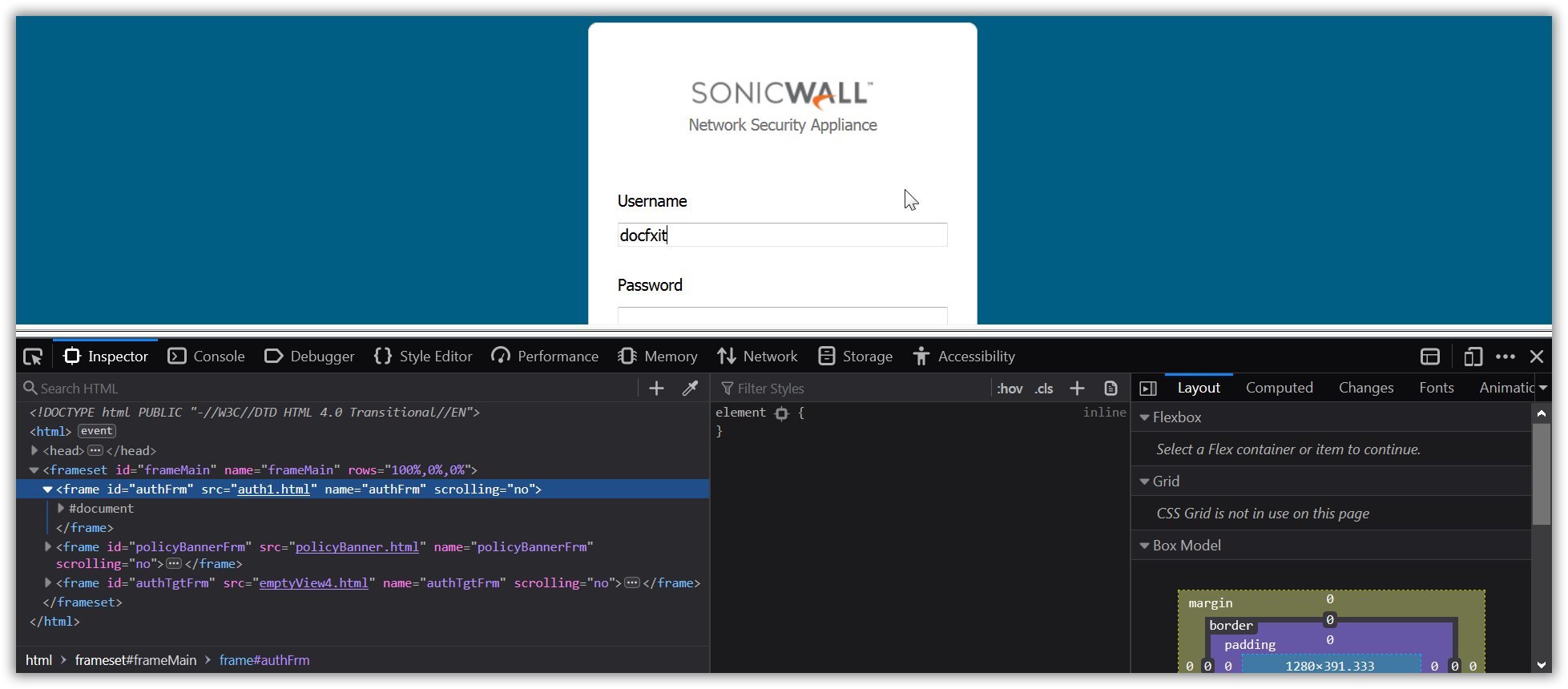The width and height of the screenshot is (1568, 689).
Task: Toggle the three-pane inspector sidebar
Action: [1148, 389]
